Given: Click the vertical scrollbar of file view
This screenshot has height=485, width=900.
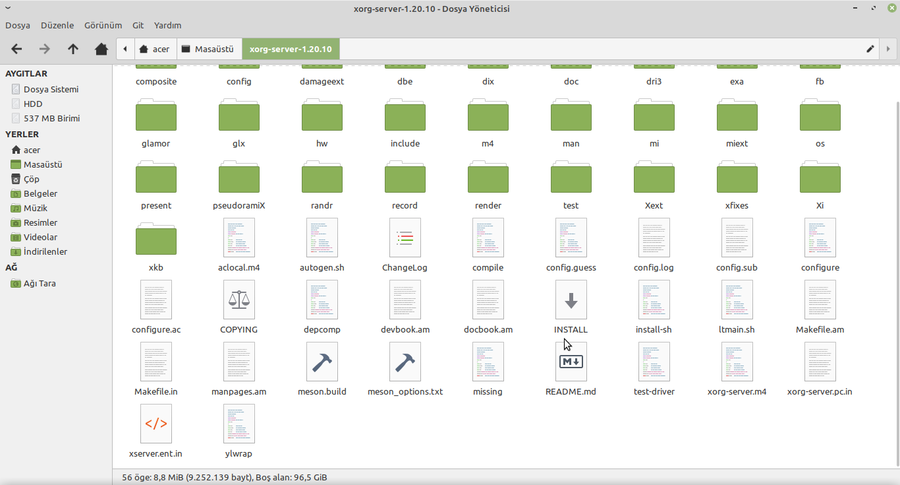Looking at the screenshot, I should (x=897, y=284).
